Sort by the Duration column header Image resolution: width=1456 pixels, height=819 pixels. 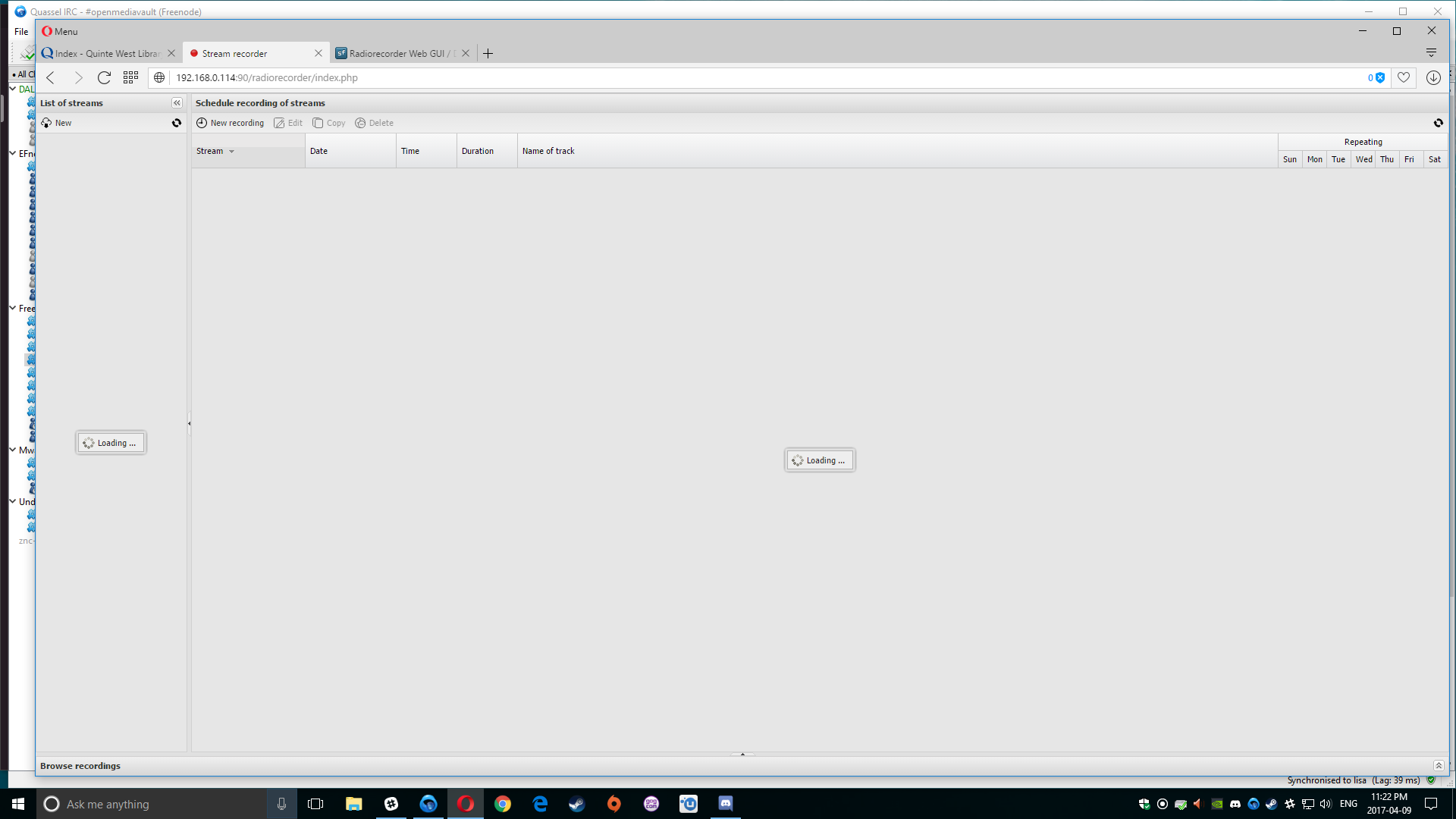[487, 151]
